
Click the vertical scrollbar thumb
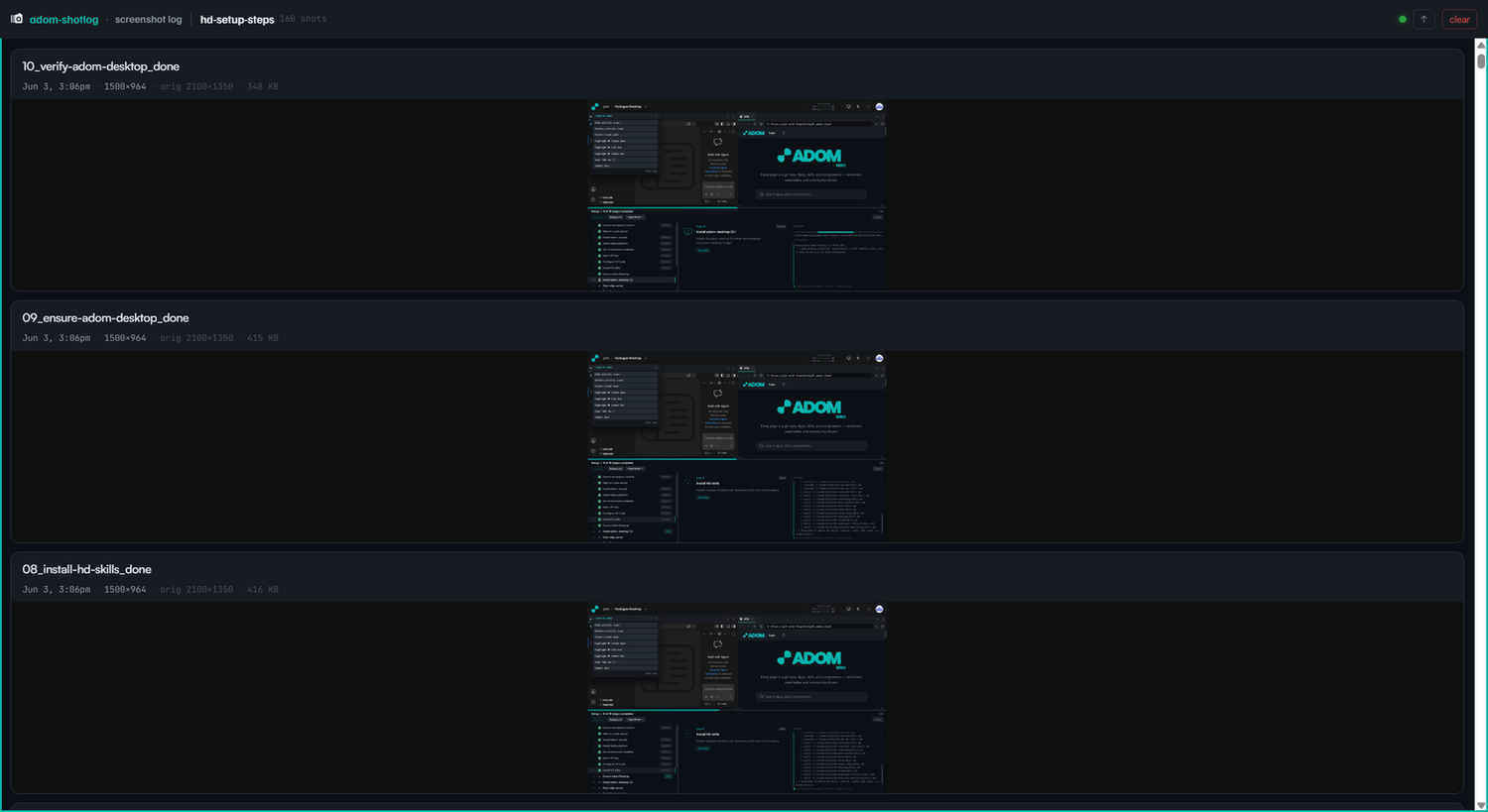1481,60
